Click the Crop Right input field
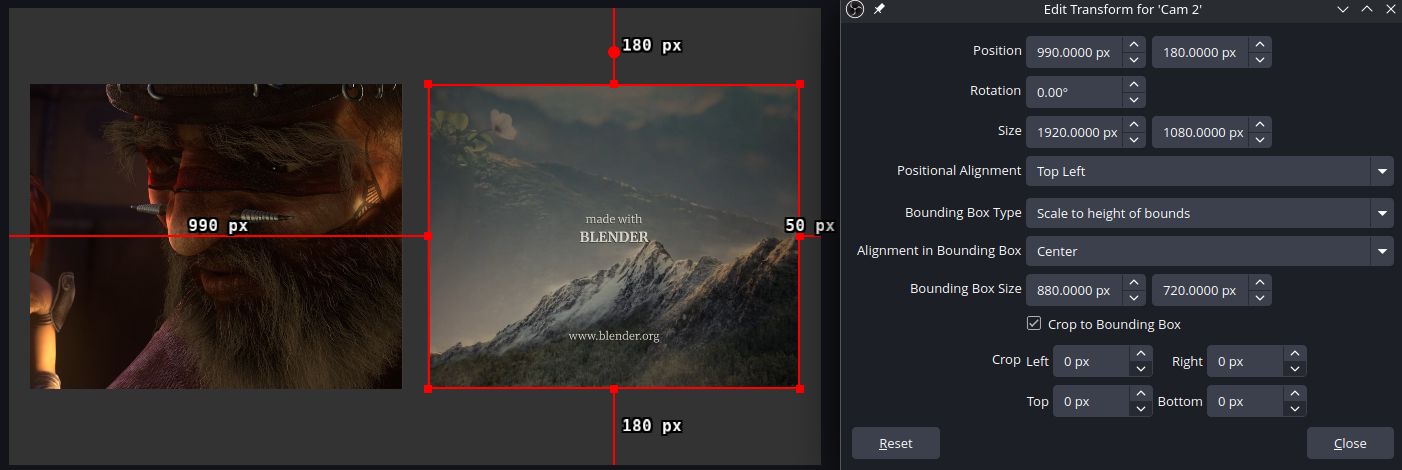The width and height of the screenshot is (1402, 470). [x=1245, y=361]
